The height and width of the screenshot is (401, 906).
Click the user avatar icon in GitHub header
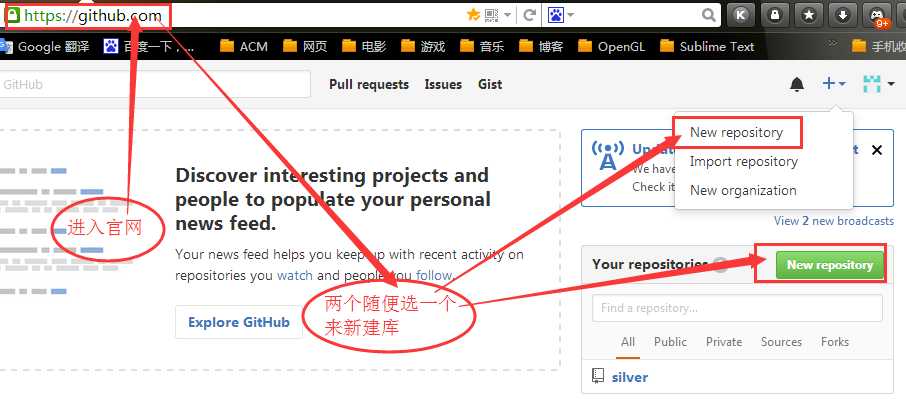(x=872, y=84)
